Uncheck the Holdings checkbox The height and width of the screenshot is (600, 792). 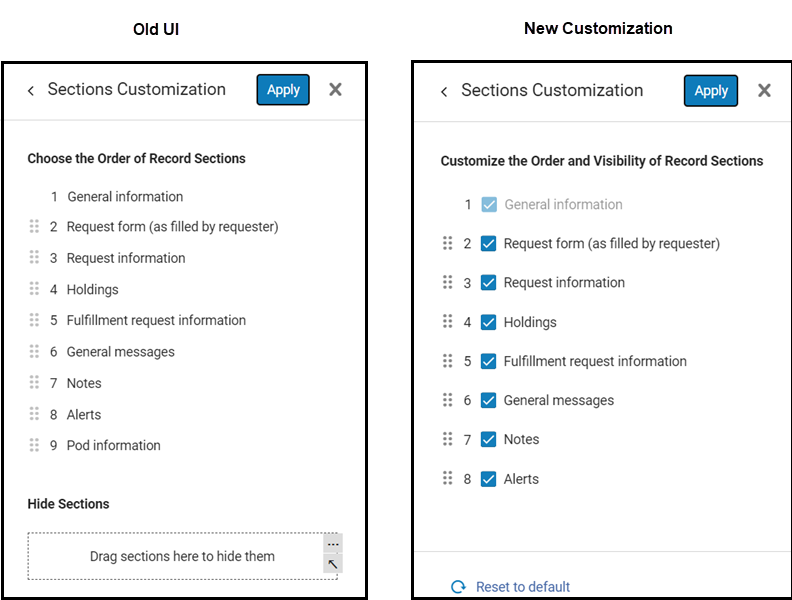coord(489,322)
